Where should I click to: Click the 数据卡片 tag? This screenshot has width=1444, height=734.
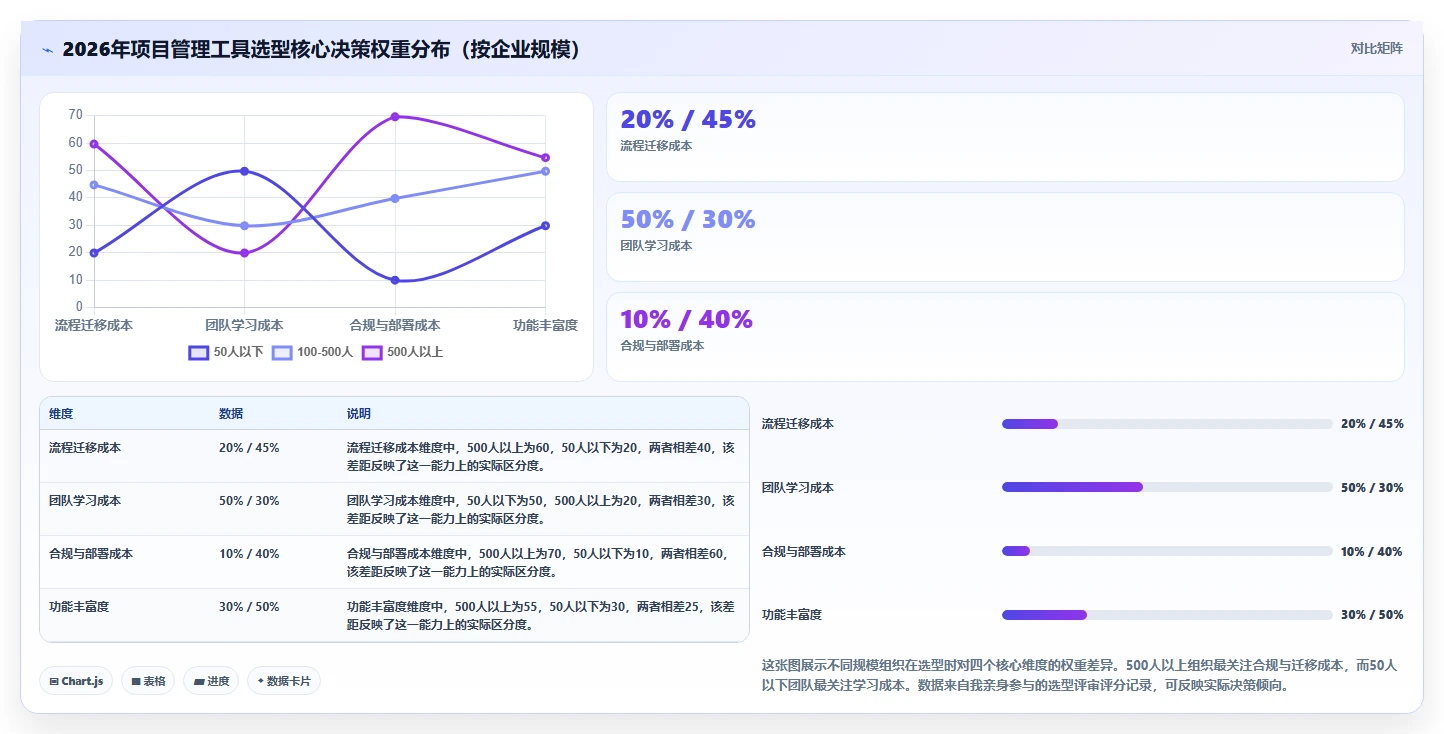point(284,681)
